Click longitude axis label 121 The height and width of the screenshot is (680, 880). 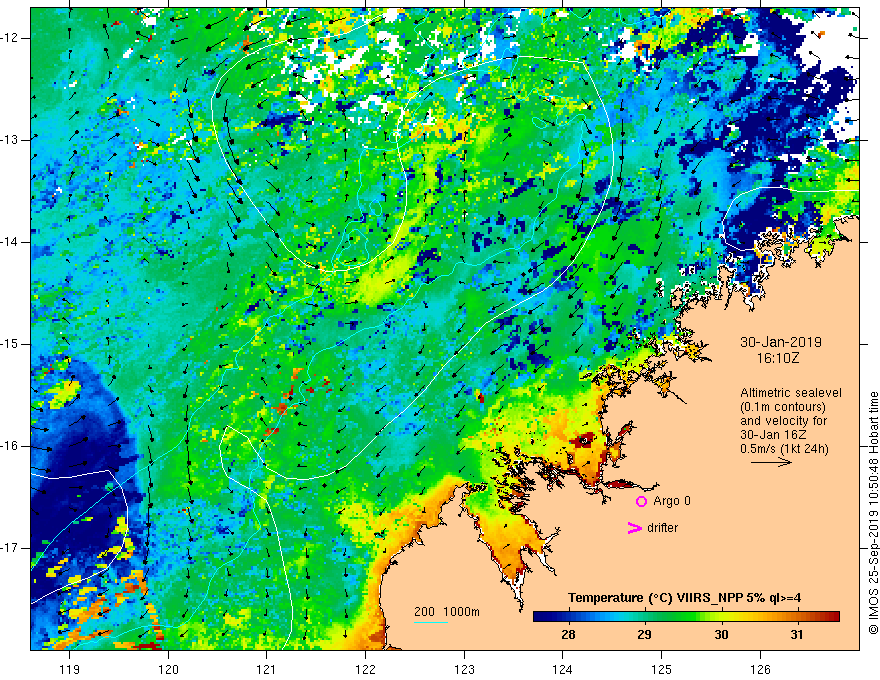coord(267,669)
